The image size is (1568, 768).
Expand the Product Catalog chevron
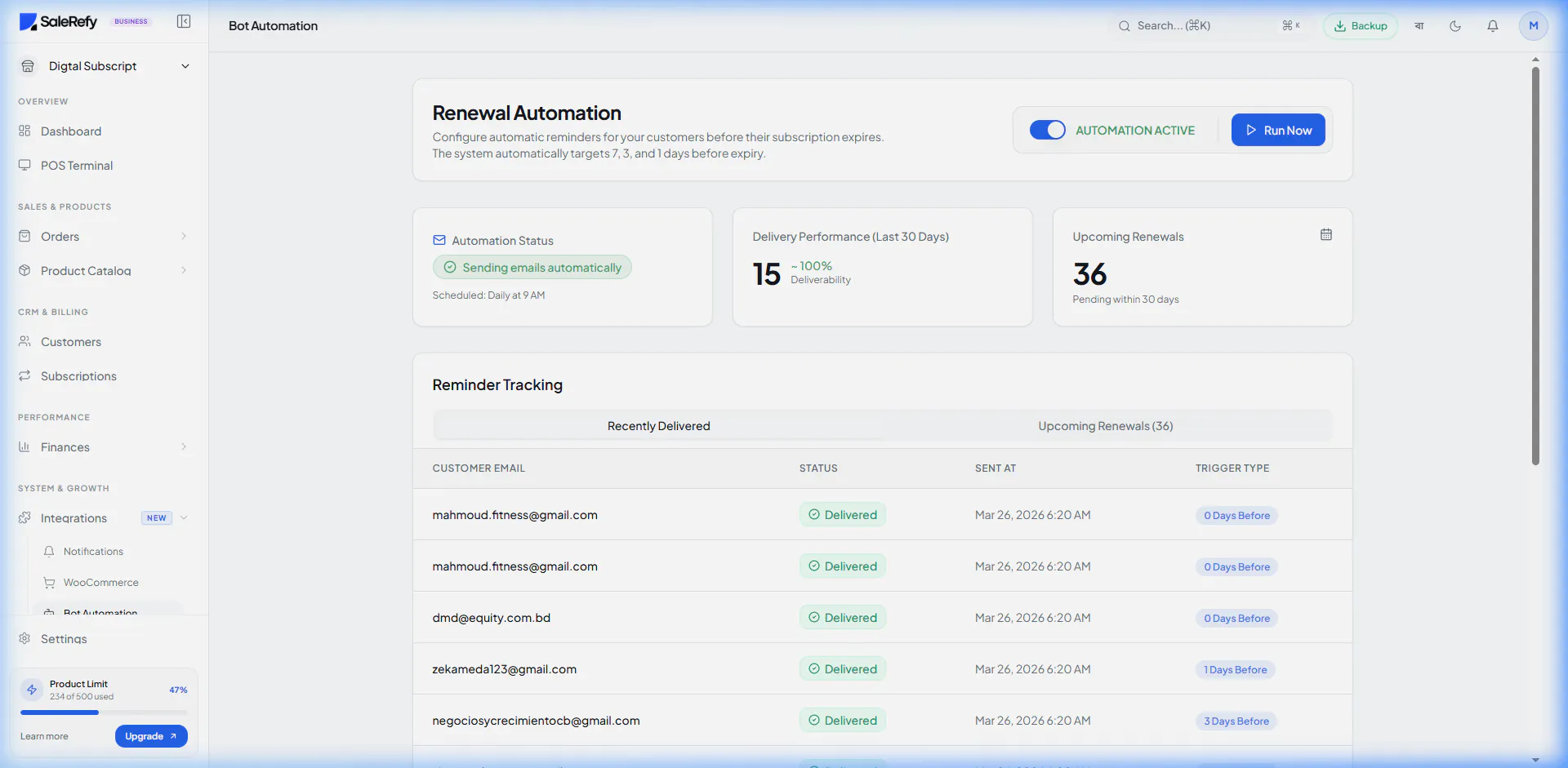(x=184, y=270)
